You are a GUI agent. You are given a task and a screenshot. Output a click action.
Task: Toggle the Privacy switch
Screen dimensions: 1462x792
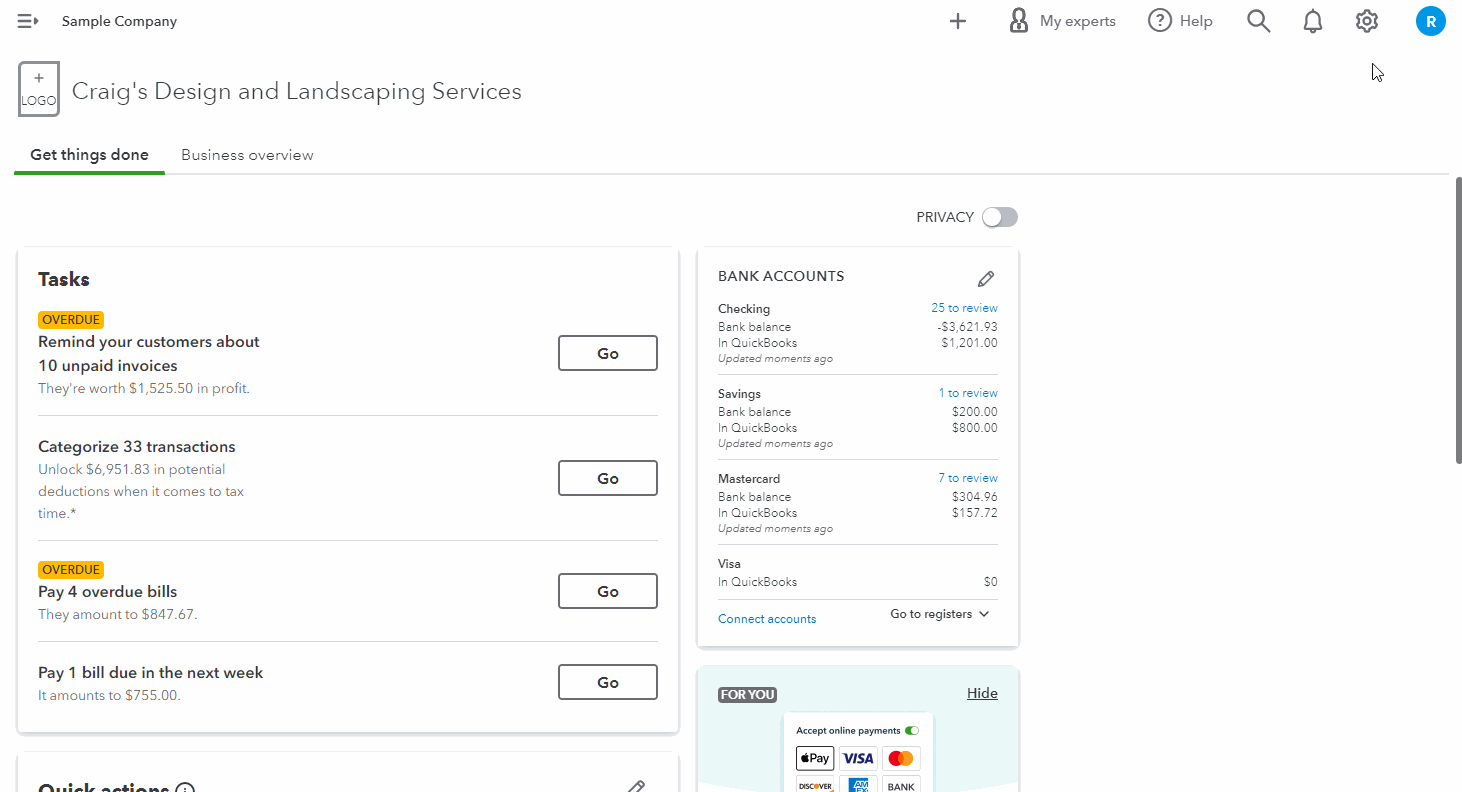(x=999, y=217)
